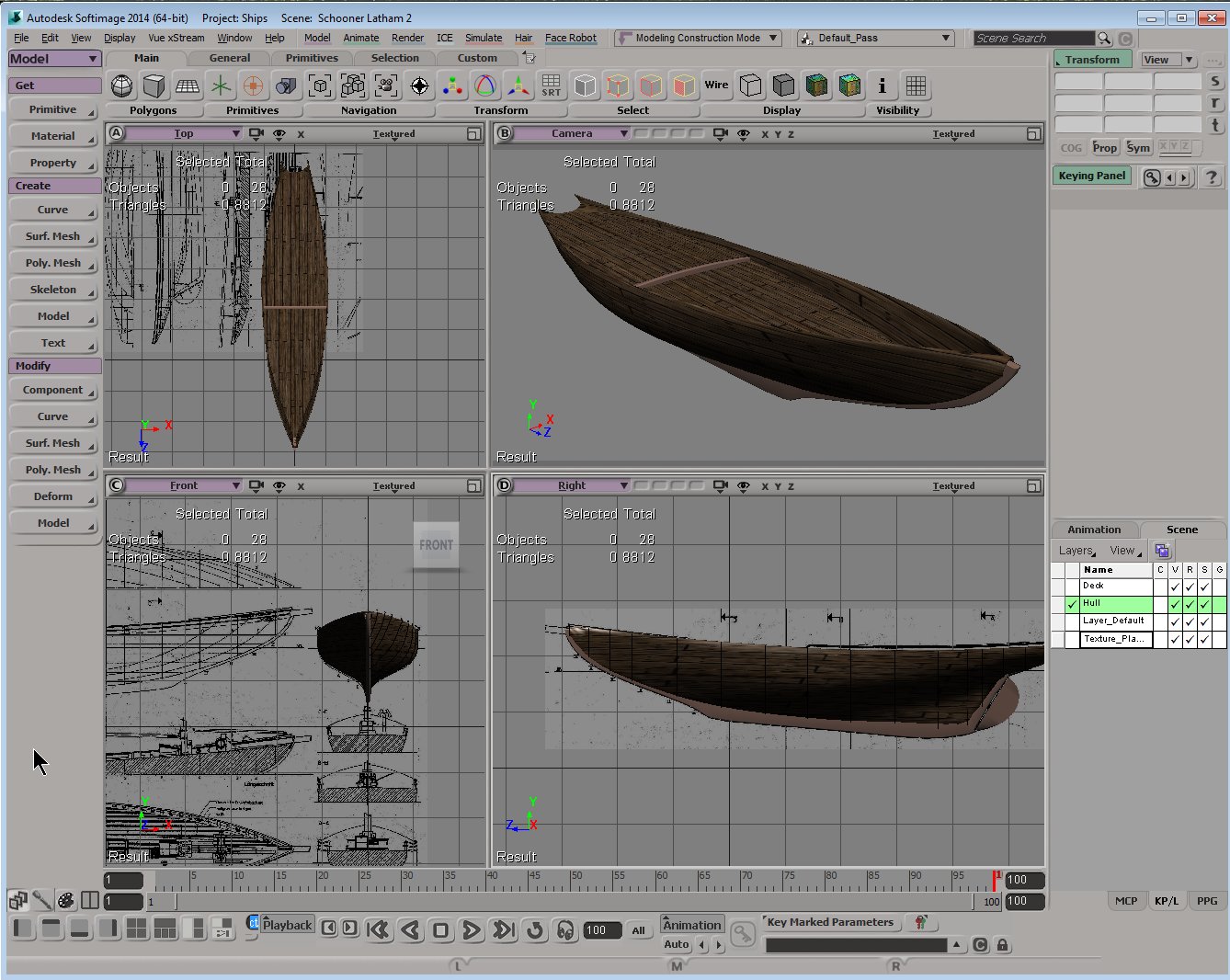Open the Camera viewport view dropdown
Viewport: 1230px width, 980px height.
pos(572,134)
